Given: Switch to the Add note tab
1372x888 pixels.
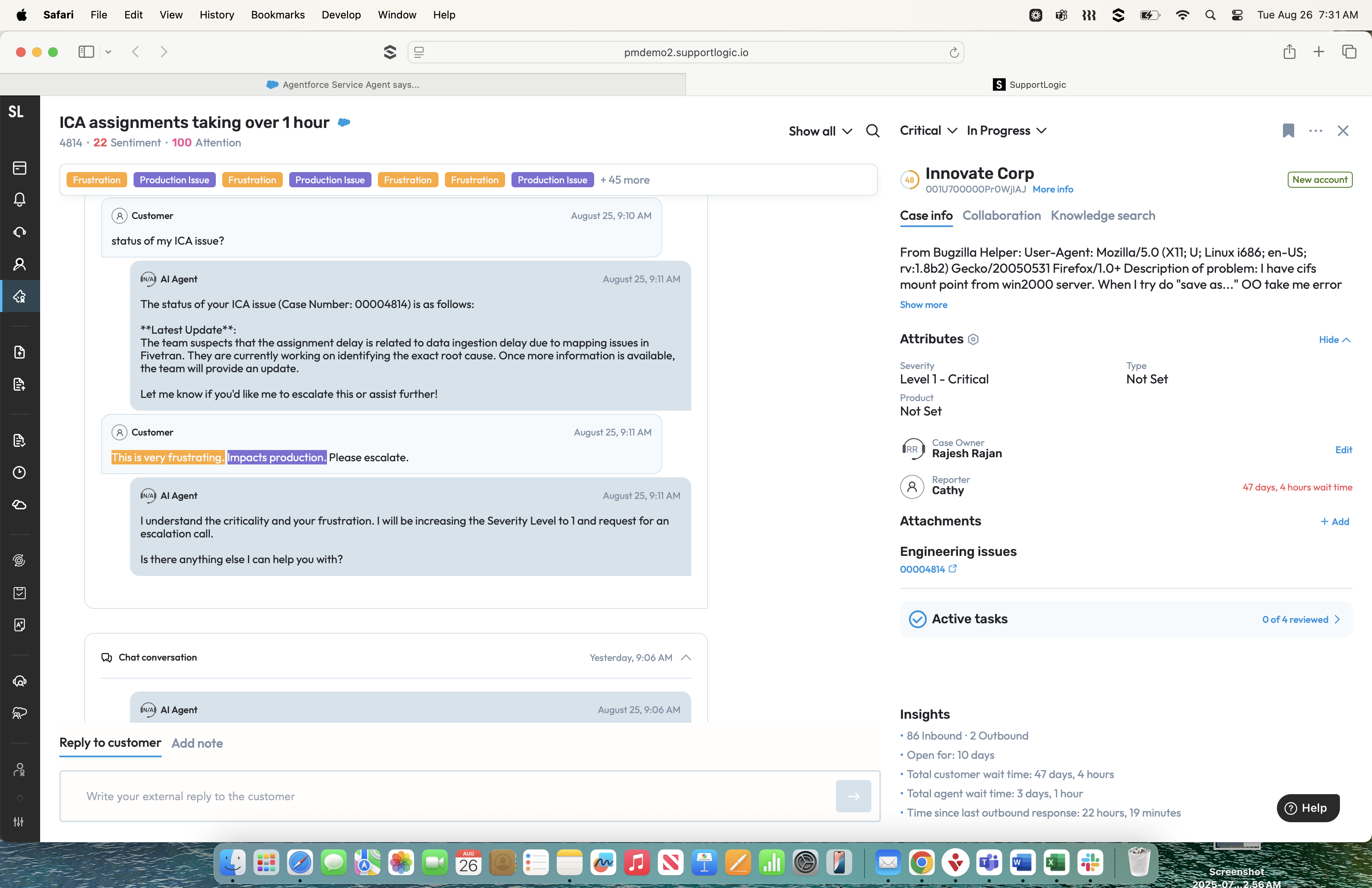Looking at the screenshot, I should tap(197, 743).
